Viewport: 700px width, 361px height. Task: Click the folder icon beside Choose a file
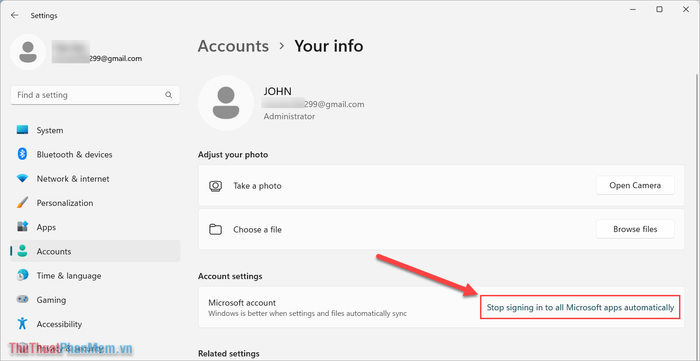click(216, 229)
